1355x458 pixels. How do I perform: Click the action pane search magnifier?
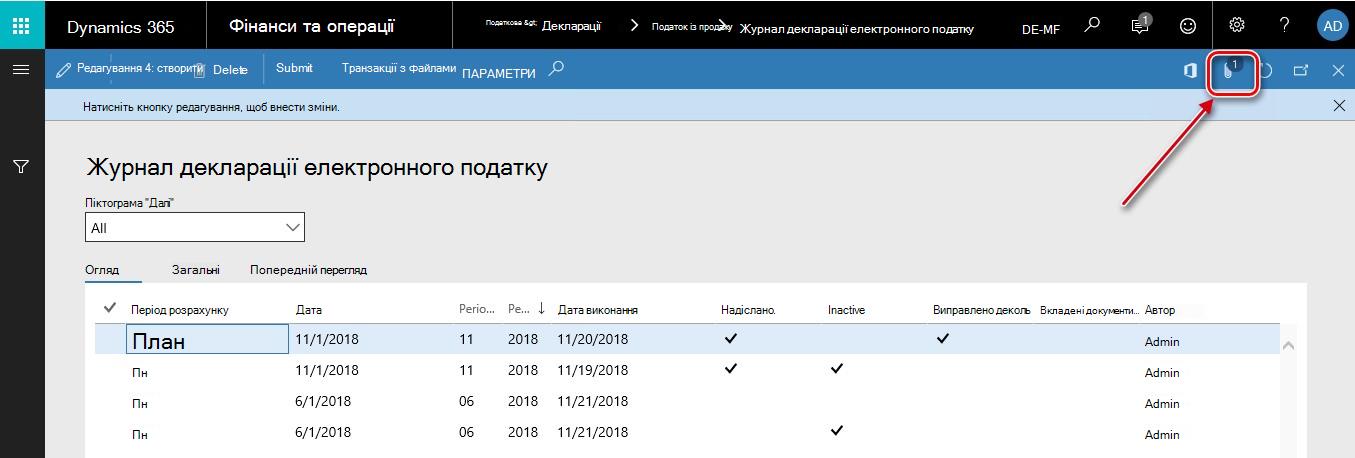click(558, 69)
